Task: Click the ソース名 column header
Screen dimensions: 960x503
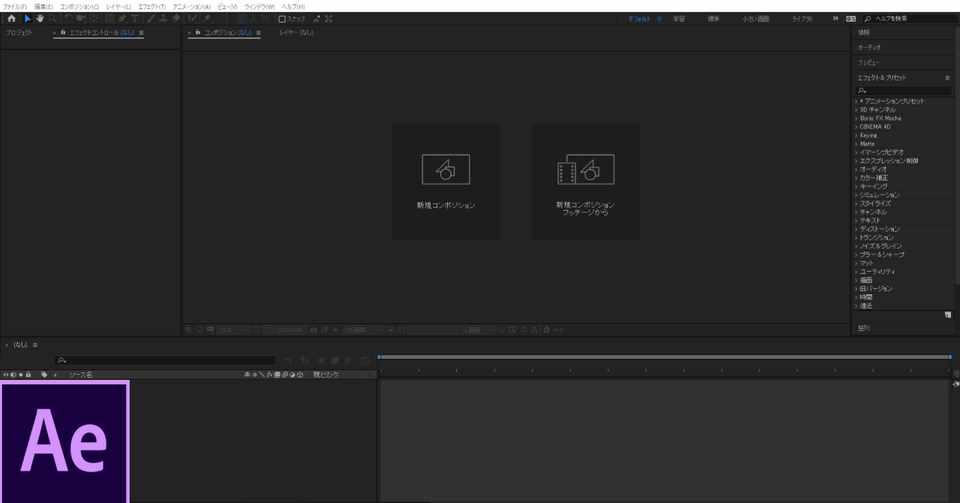Action: pos(81,374)
